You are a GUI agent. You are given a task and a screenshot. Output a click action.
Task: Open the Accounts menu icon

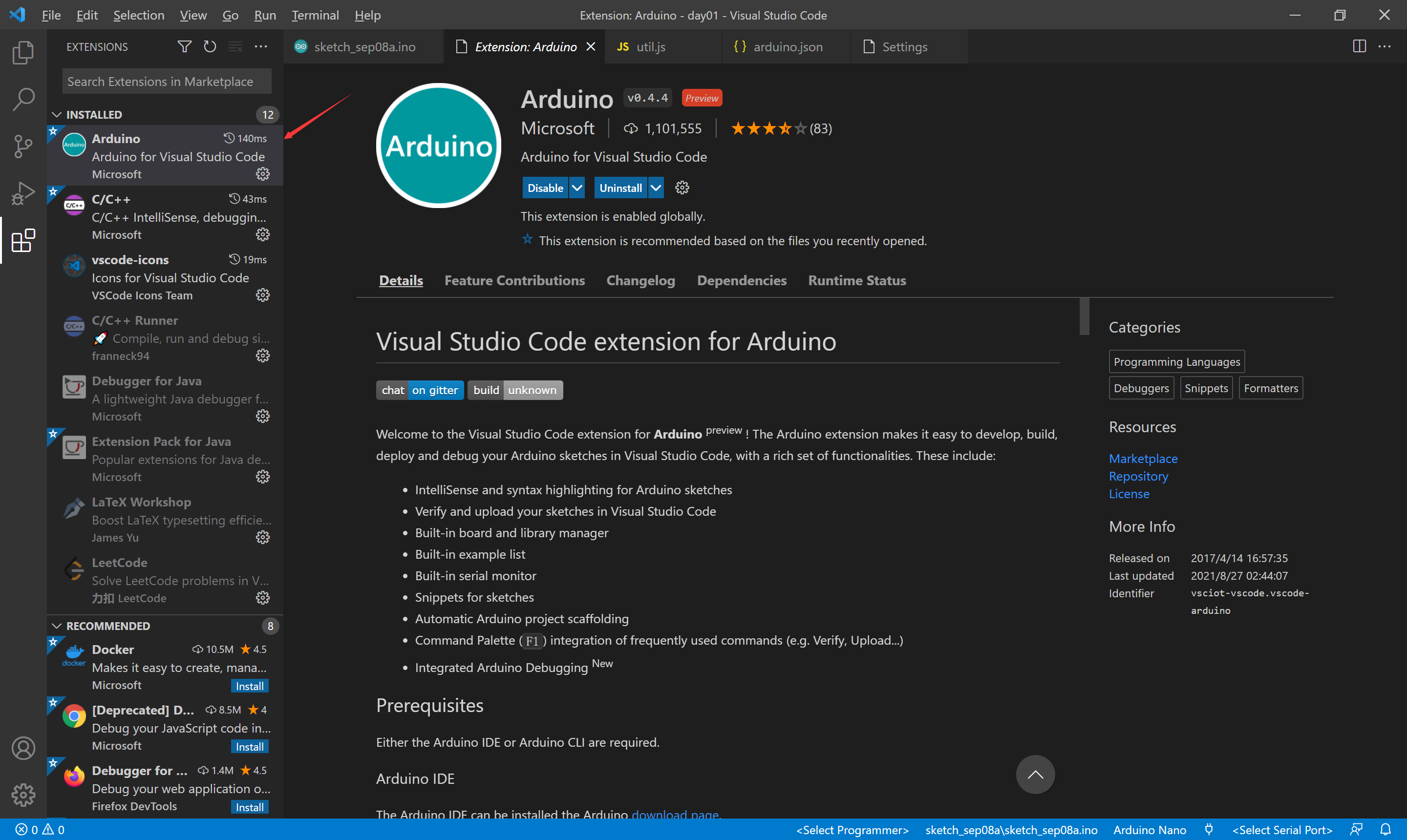(23, 748)
